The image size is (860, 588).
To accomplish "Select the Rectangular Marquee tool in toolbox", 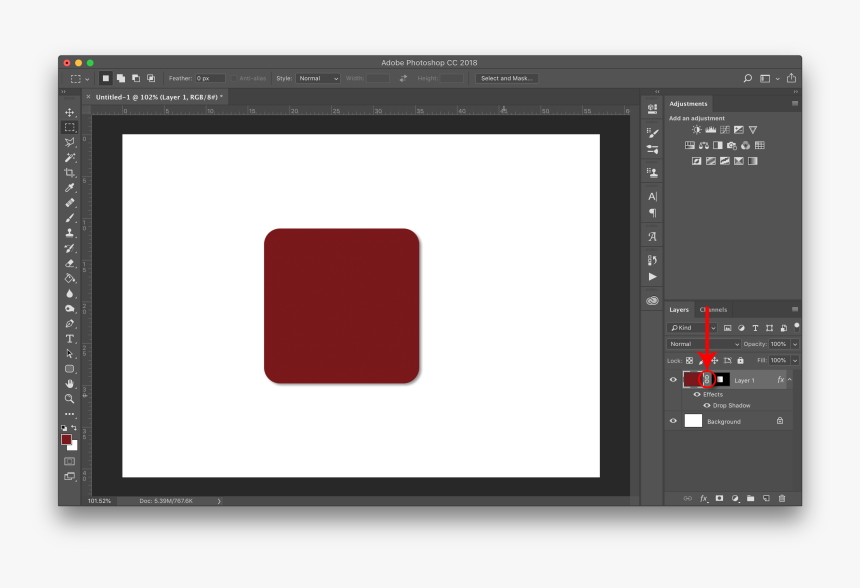I will pyautogui.click(x=70, y=127).
